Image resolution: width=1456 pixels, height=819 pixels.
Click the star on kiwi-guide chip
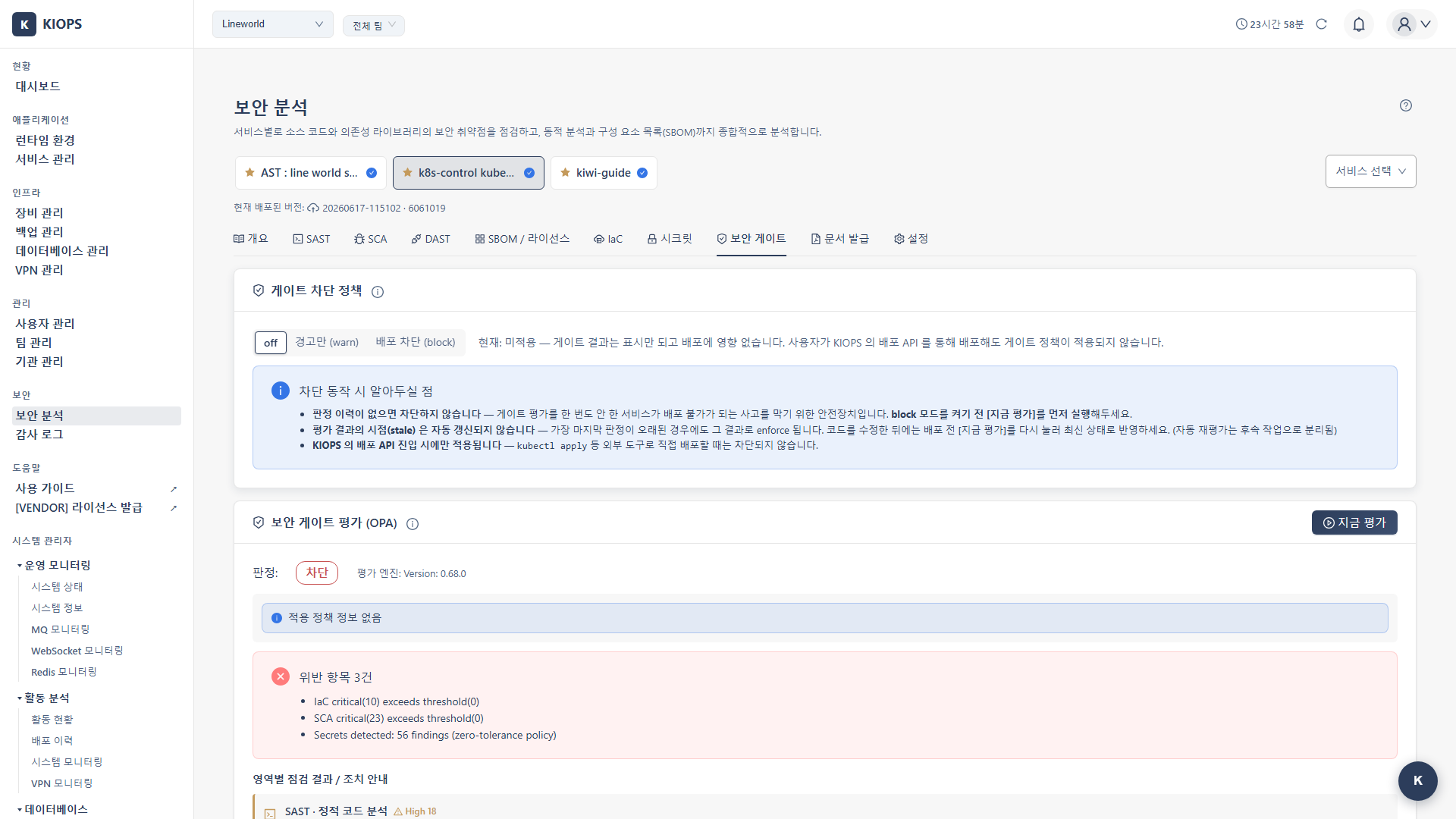point(565,173)
